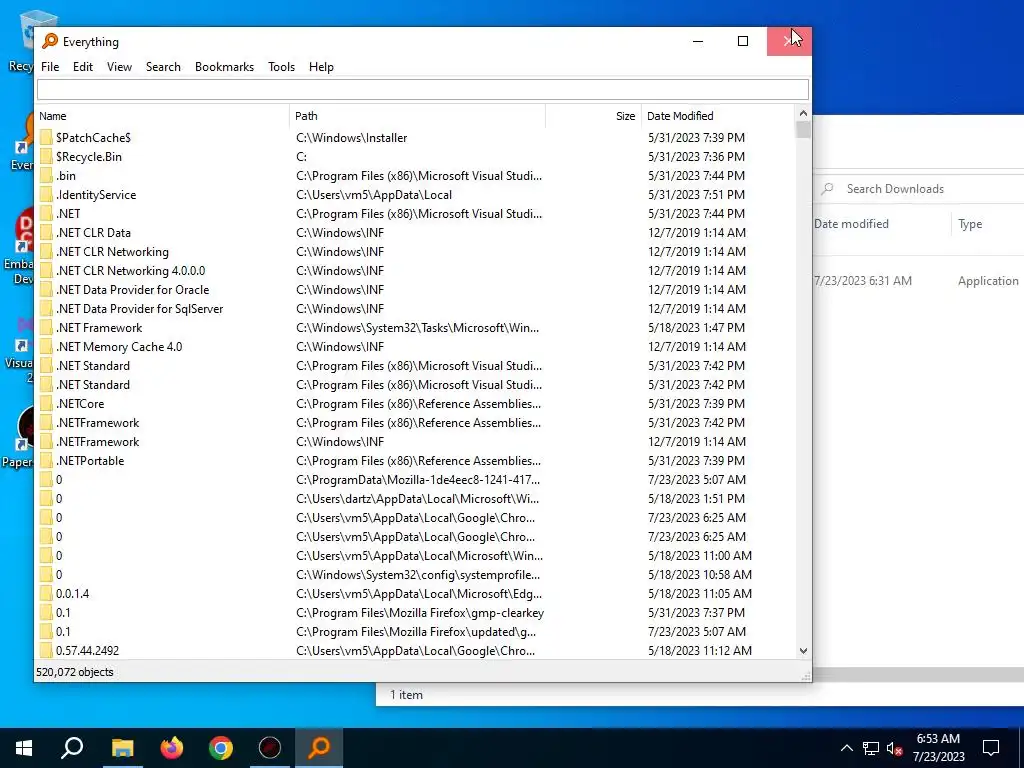Click path C:\Windows\Installer
This screenshot has height=768, width=1024.
click(x=351, y=137)
